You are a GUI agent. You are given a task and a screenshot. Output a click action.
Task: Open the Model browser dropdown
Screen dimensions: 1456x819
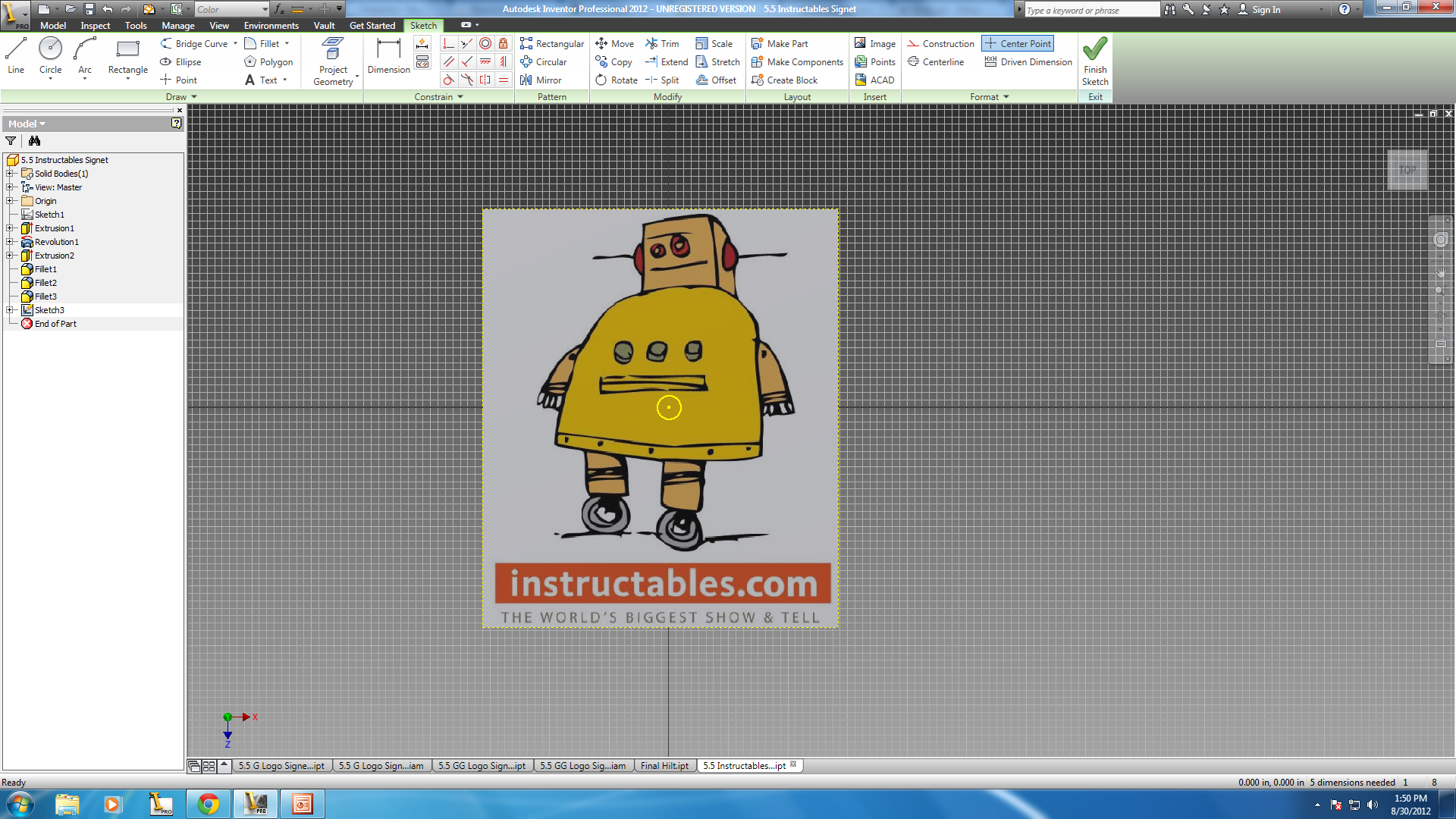(x=27, y=124)
